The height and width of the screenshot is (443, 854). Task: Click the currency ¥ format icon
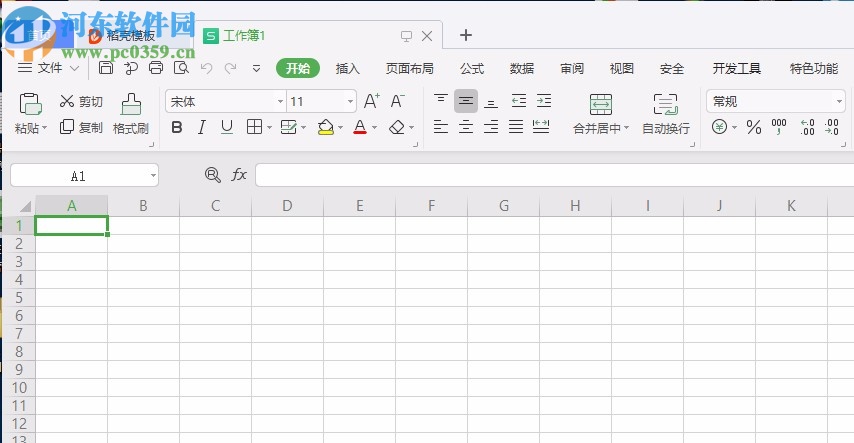(x=719, y=127)
